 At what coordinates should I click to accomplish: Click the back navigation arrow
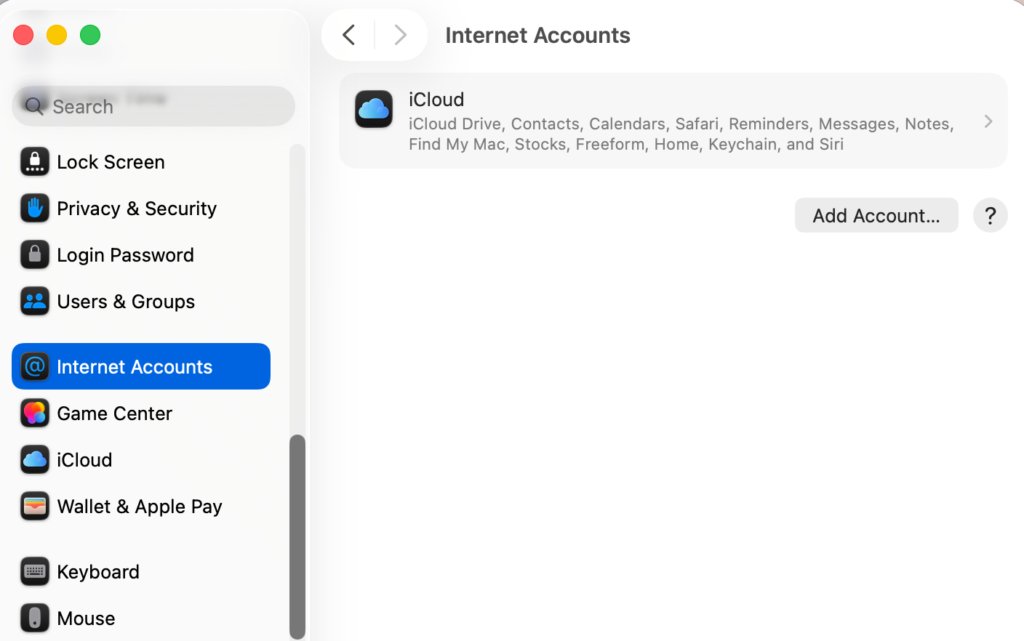347,34
